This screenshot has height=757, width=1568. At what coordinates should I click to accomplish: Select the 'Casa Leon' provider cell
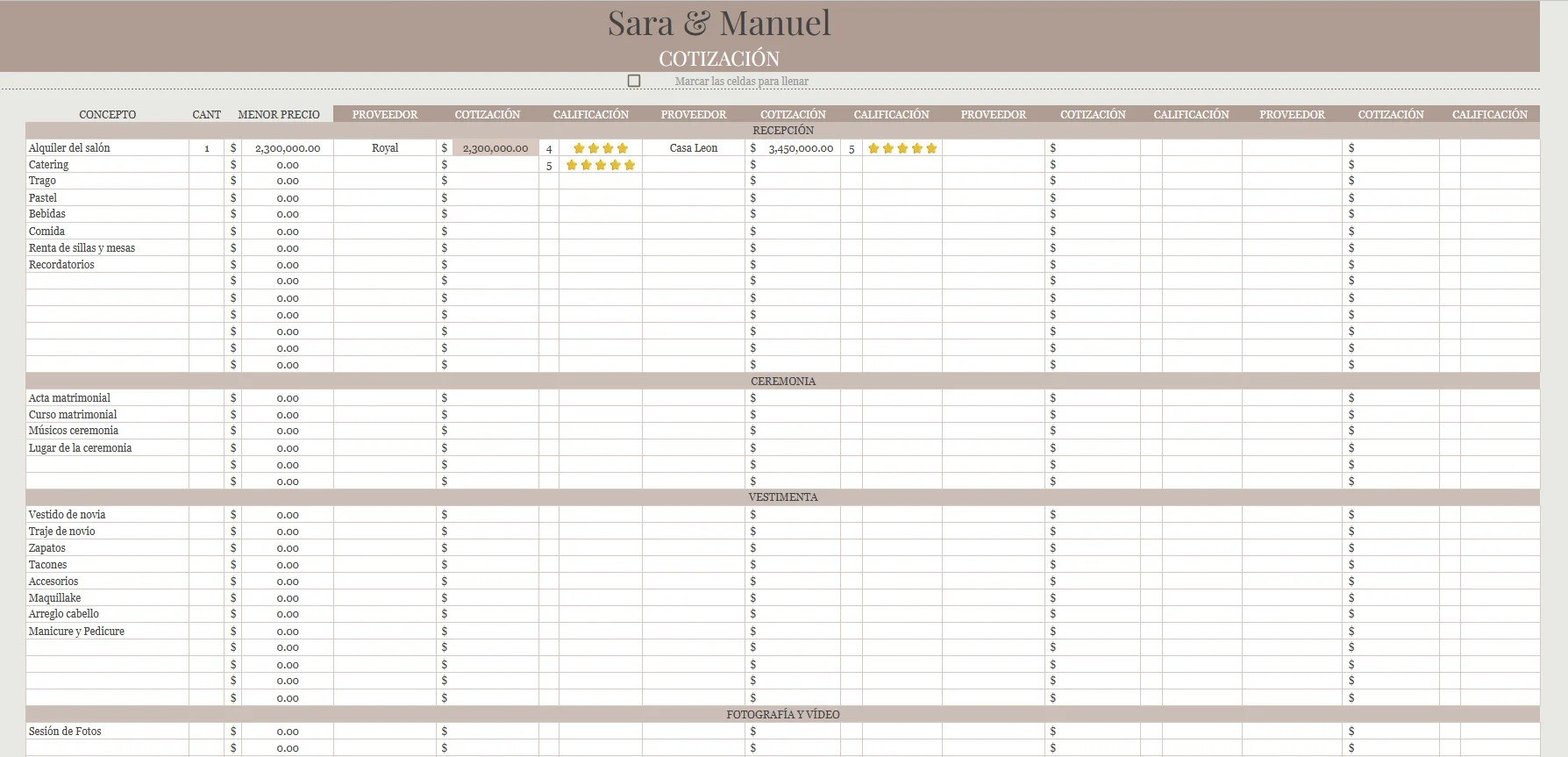(x=694, y=148)
